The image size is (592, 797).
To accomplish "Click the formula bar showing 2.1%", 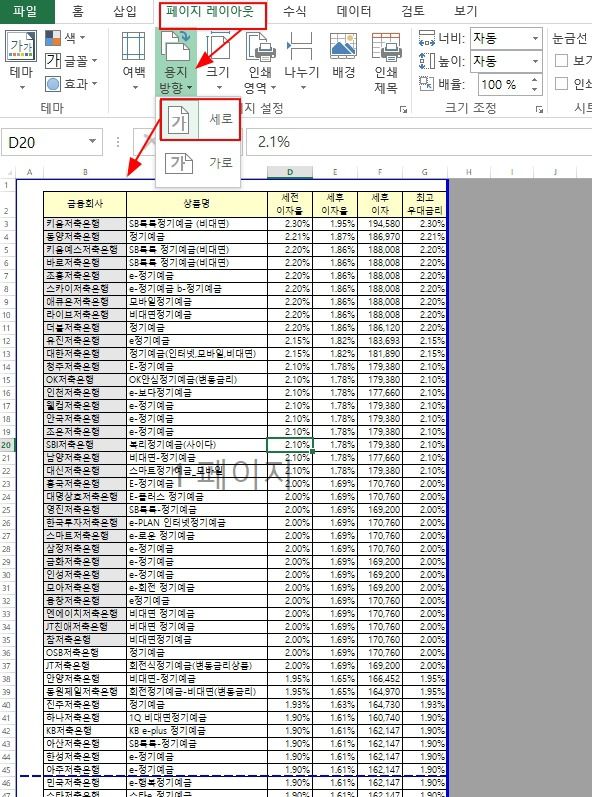I will tap(419, 142).
